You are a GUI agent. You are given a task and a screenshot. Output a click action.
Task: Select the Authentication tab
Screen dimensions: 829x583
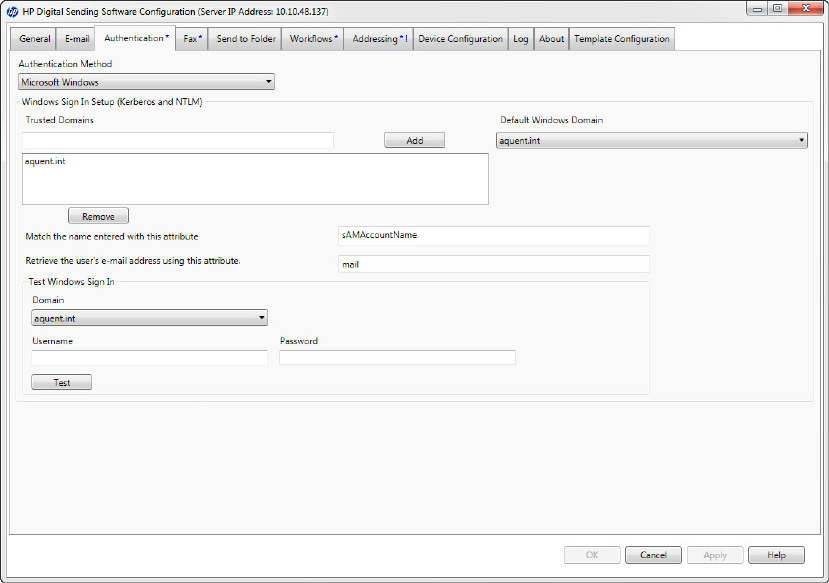click(x=135, y=38)
